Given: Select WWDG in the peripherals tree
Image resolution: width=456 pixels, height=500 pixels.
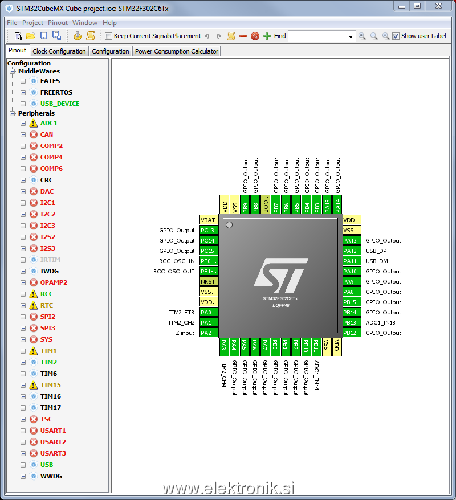Looking at the screenshot, I should (x=51, y=476).
